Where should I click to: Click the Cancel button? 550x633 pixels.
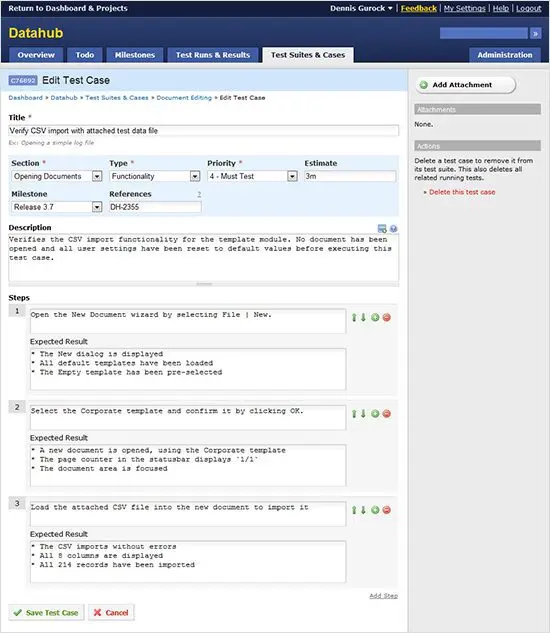tap(111, 612)
